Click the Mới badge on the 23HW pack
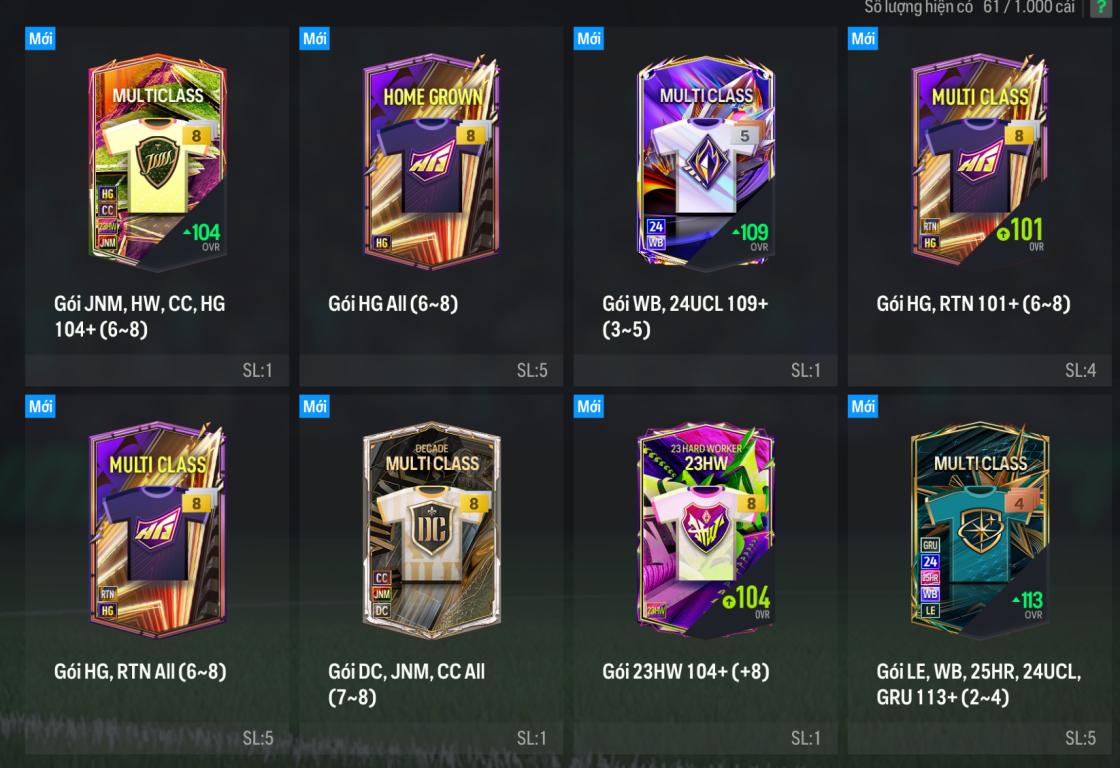The width and height of the screenshot is (1120, 768). [589, 407]
